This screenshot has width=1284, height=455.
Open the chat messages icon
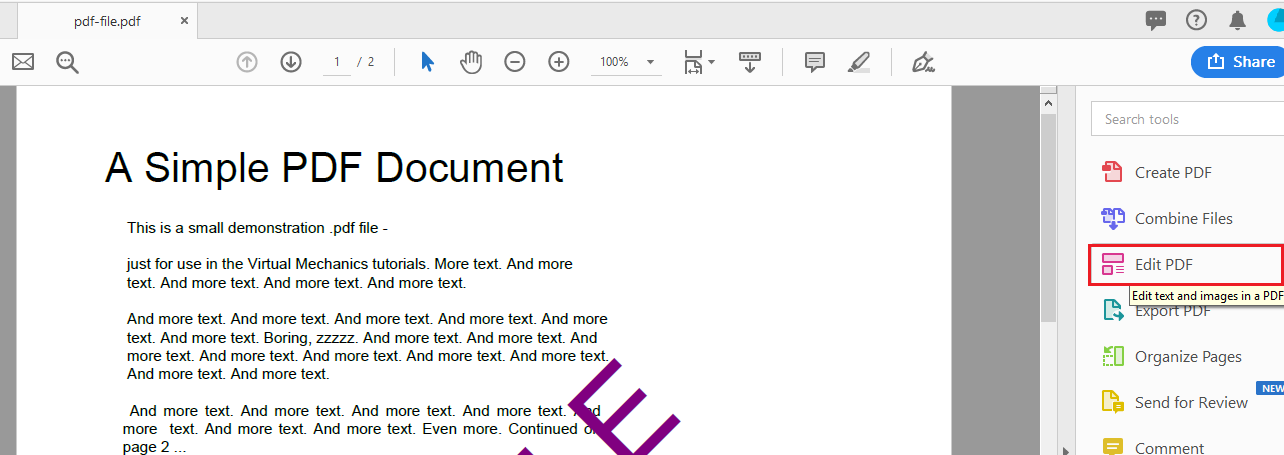tap(1156, 20)
